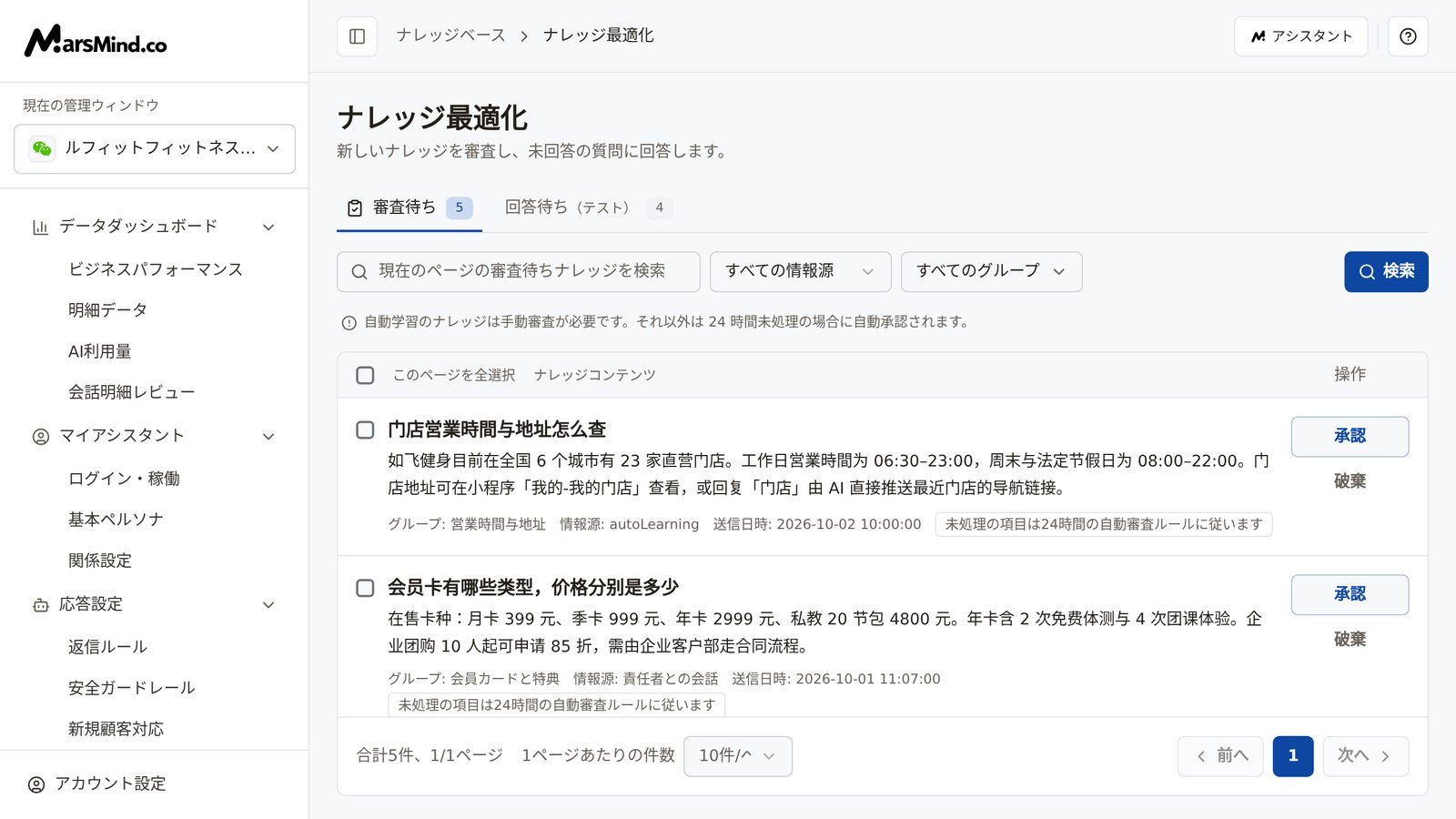
Task: Collapse the データダッシュボード section chevron
Action: pyautogui.click(x=268, y=227)
